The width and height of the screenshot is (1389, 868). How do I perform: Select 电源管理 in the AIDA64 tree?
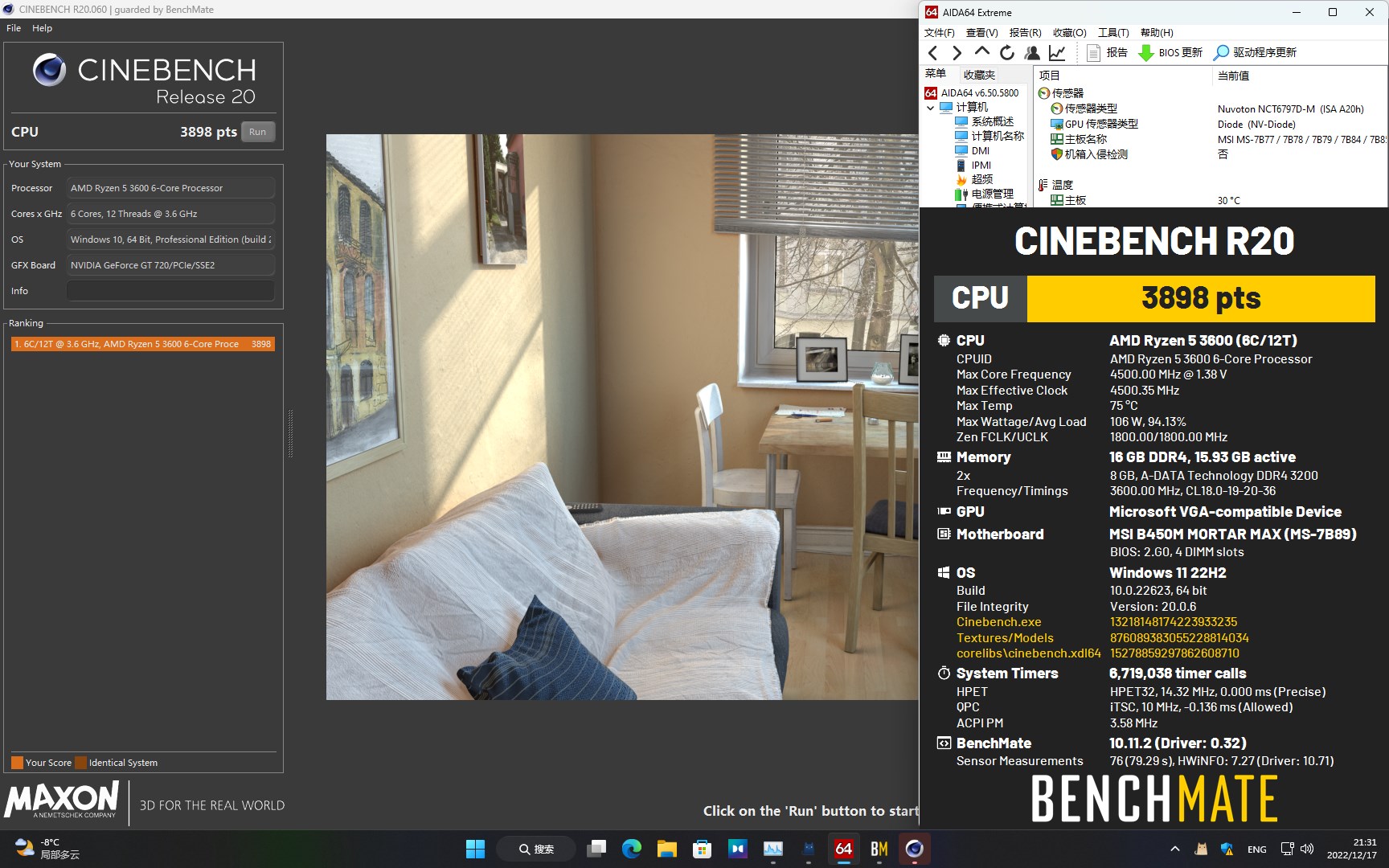[x=985, y=194]
